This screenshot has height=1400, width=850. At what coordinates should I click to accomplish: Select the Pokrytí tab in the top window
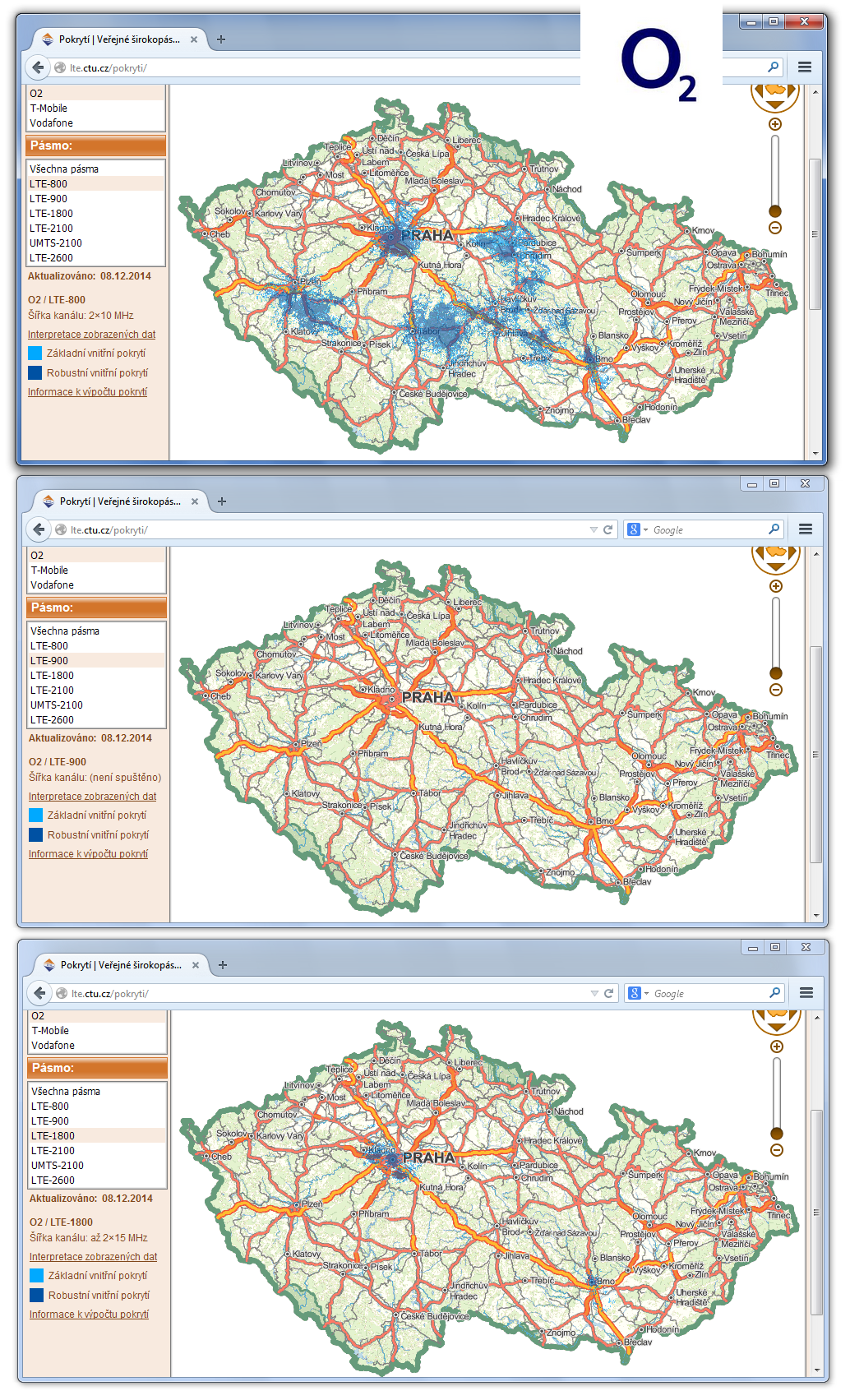click(119, 39)
